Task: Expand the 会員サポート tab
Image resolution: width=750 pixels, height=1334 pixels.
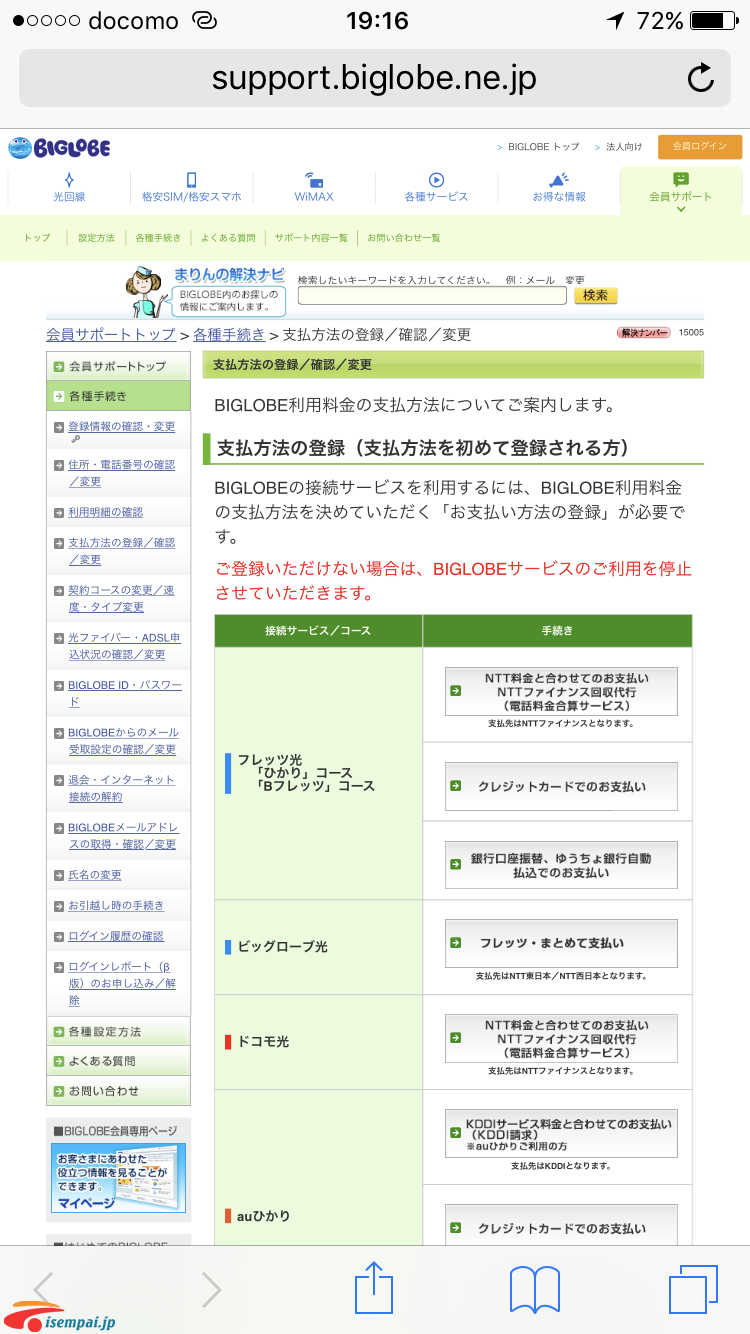Action: tap(681, 190)
